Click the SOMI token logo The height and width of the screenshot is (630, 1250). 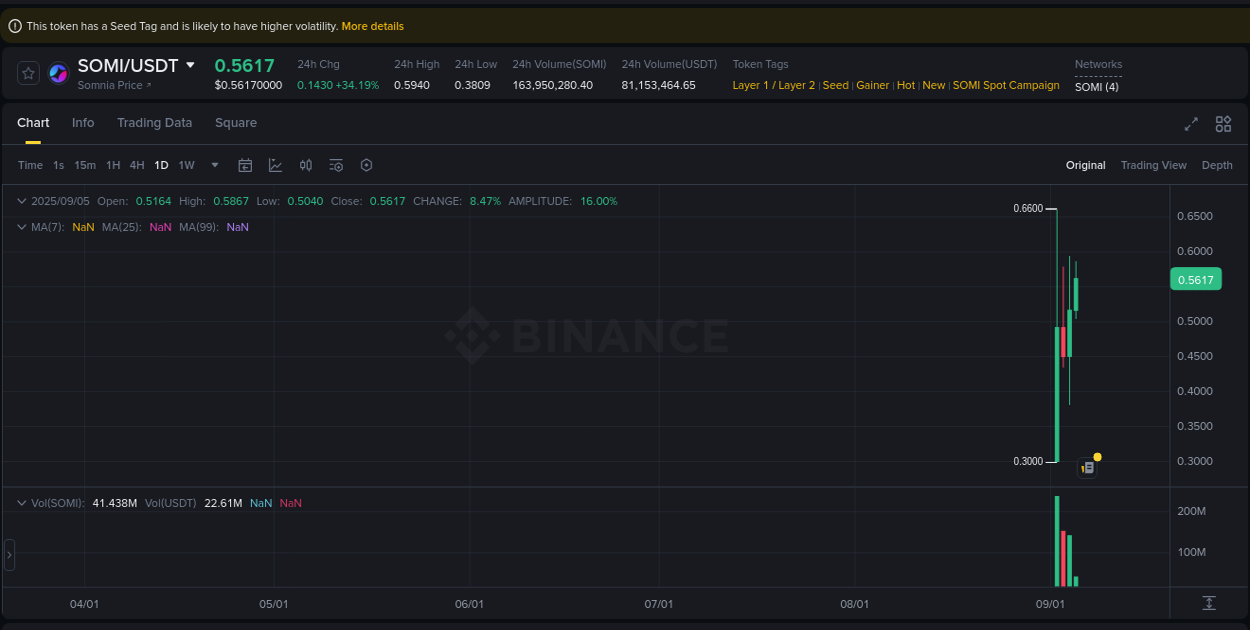pyautogui.click(x=57, y=72)
